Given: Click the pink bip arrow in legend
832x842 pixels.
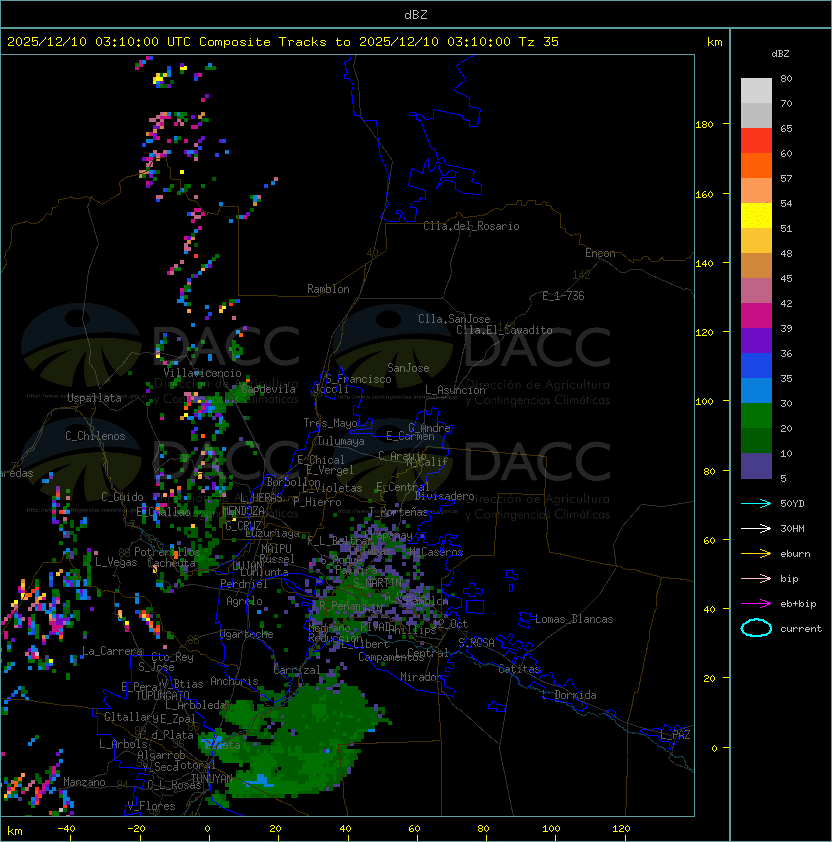Looking at the screenshot, I should [x=756, y=578].
